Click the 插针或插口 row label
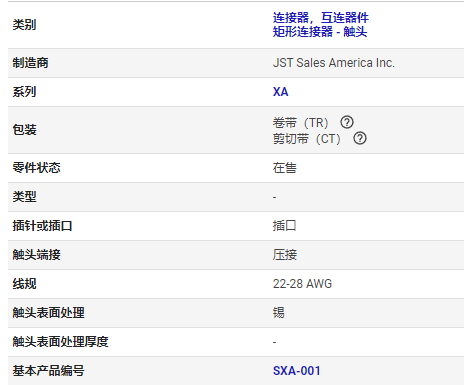The height and width of the screenshot is (385, 464). tap(42, 226)
